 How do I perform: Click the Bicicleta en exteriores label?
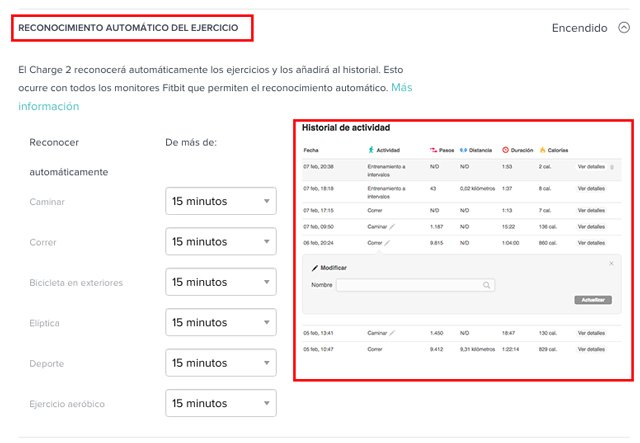pos(76,283)
